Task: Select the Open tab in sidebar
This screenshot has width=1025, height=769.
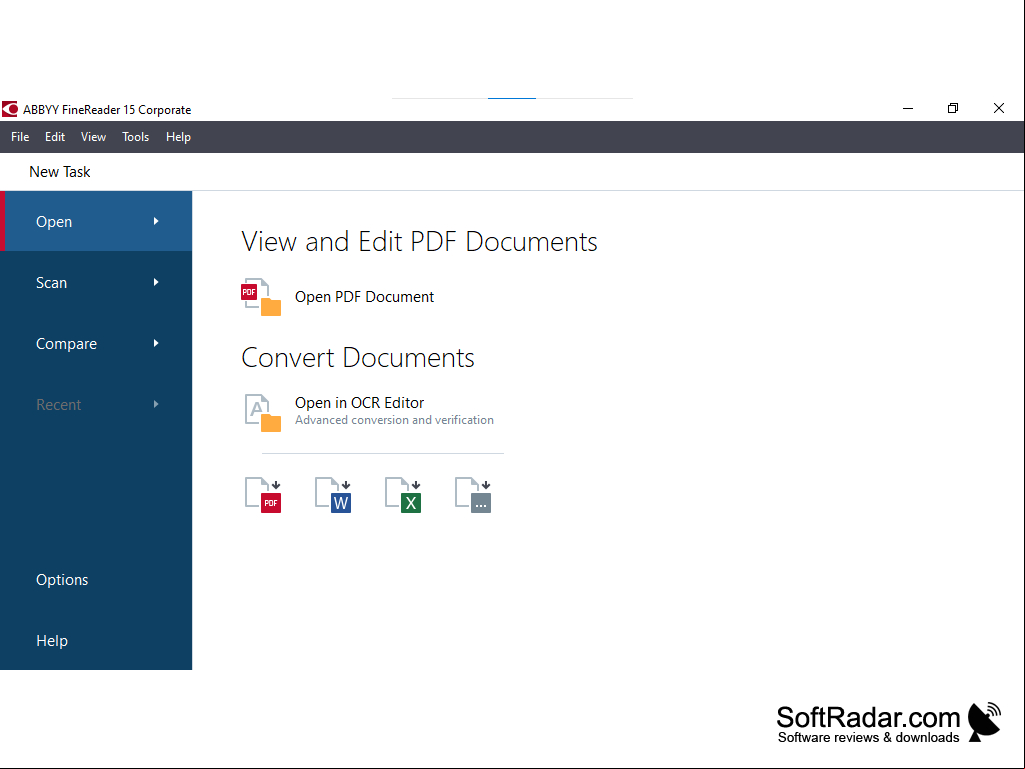Action: [x=96, y=221]
